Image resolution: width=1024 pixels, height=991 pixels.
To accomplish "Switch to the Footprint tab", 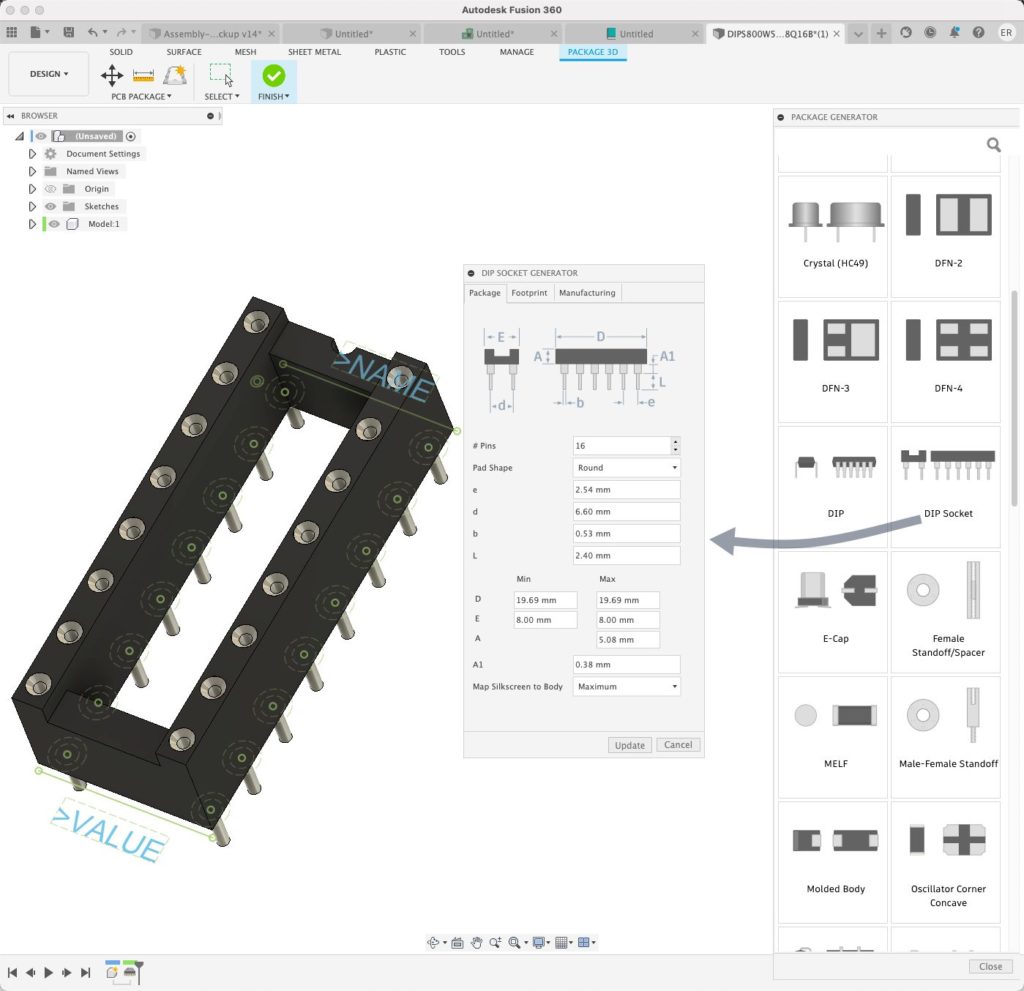I will coord(529,293).
